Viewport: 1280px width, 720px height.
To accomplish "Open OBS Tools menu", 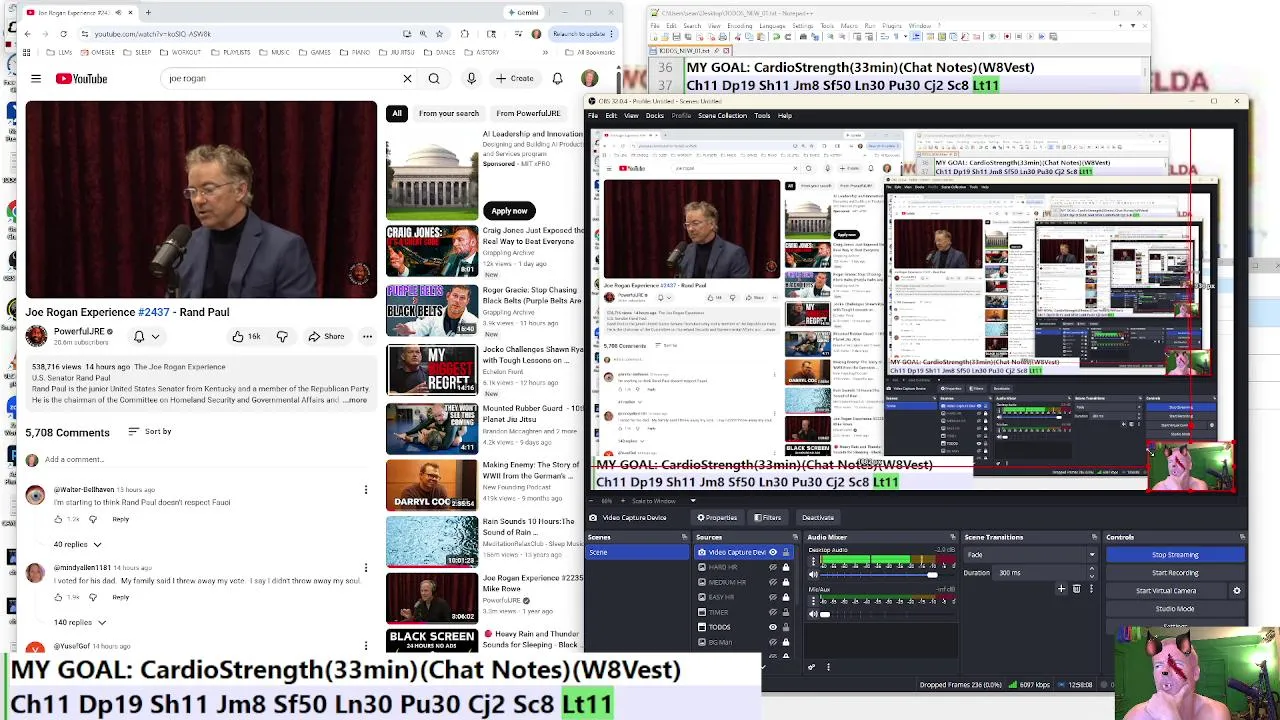I will [x=762, y=116].
